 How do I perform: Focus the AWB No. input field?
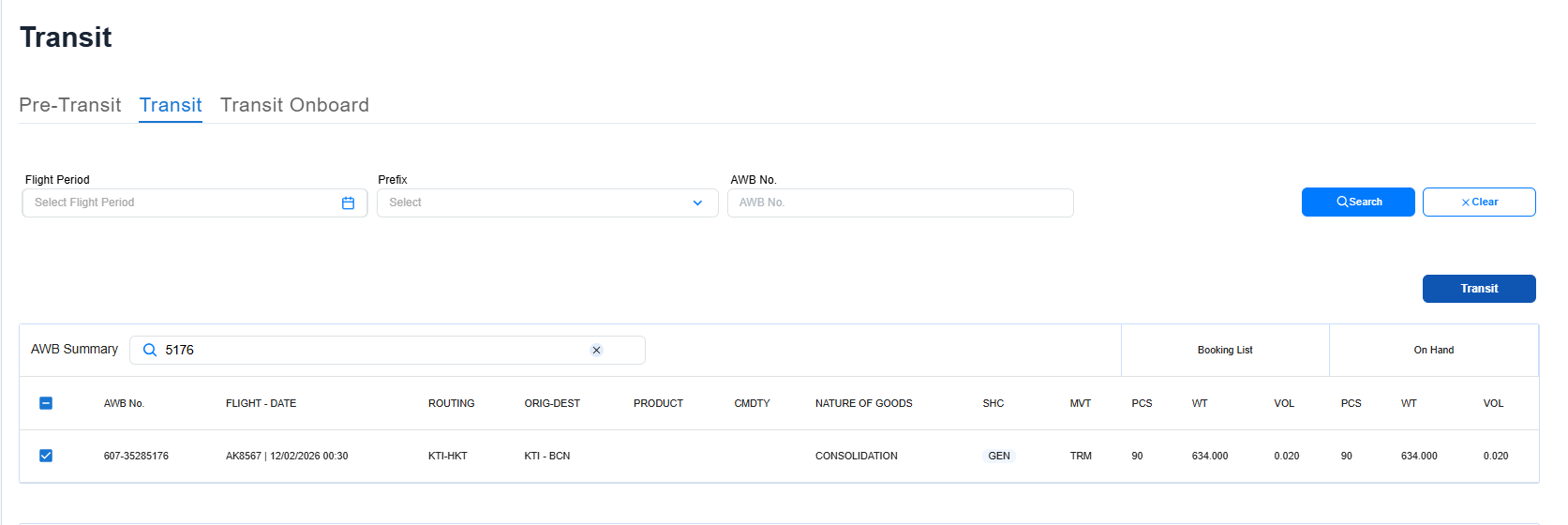[900, 202]
